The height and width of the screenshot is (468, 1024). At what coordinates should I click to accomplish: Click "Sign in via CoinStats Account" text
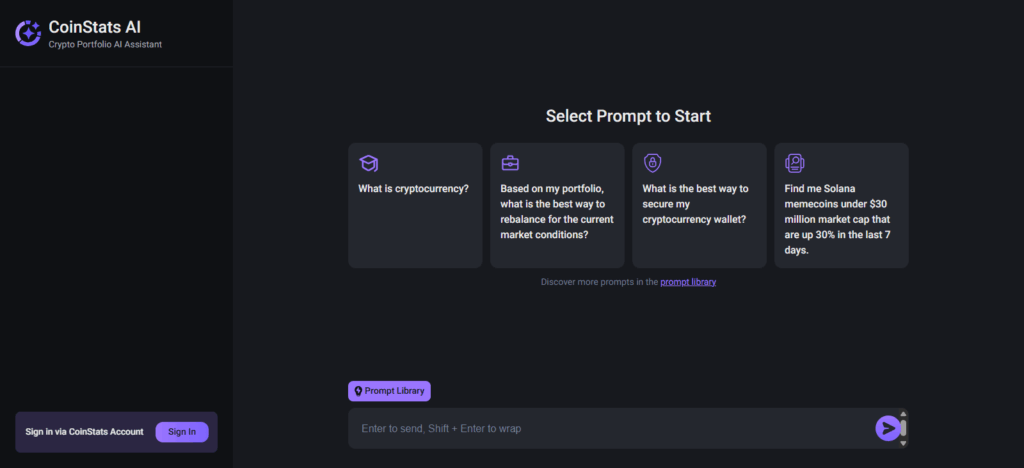coord(85,432)
